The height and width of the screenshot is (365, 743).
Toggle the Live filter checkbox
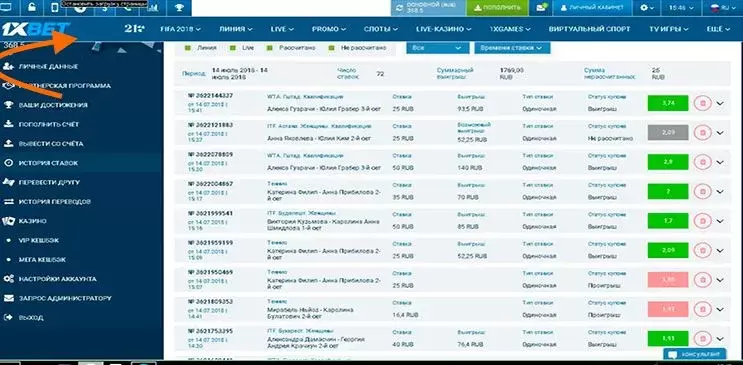[233, 48]
